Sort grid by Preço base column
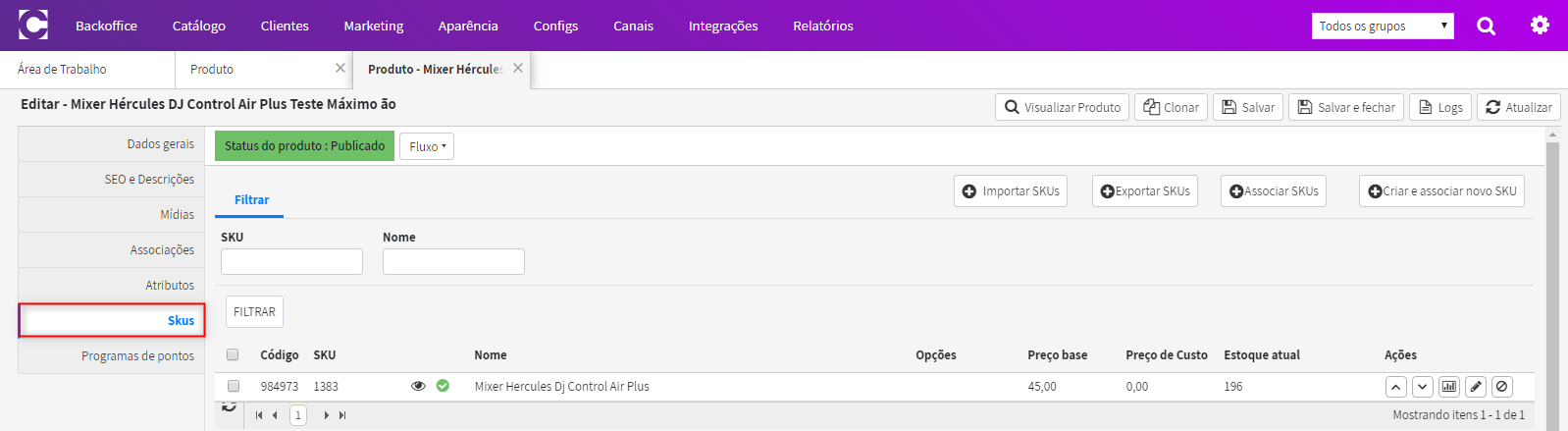 1057,354
